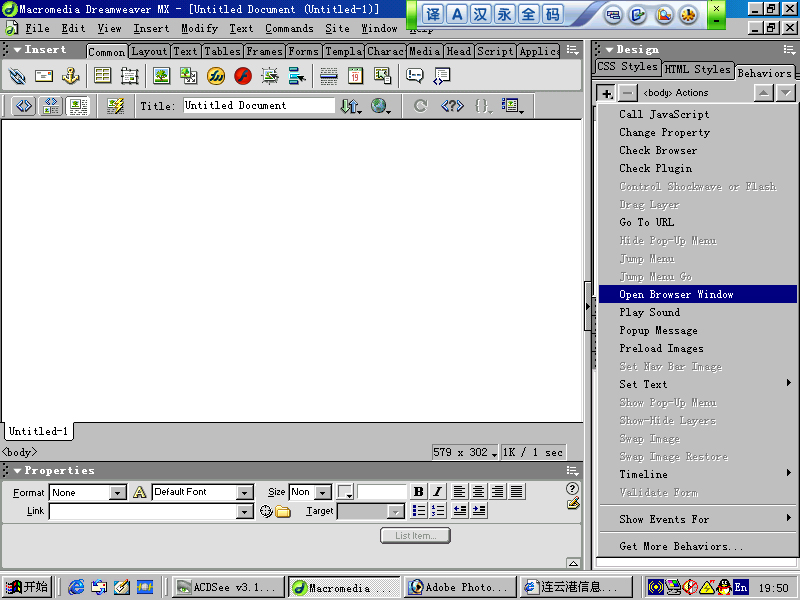Viewport: 800px width, 600px height.
Task: Open Properties panel help icon
Action: (572, 488)
